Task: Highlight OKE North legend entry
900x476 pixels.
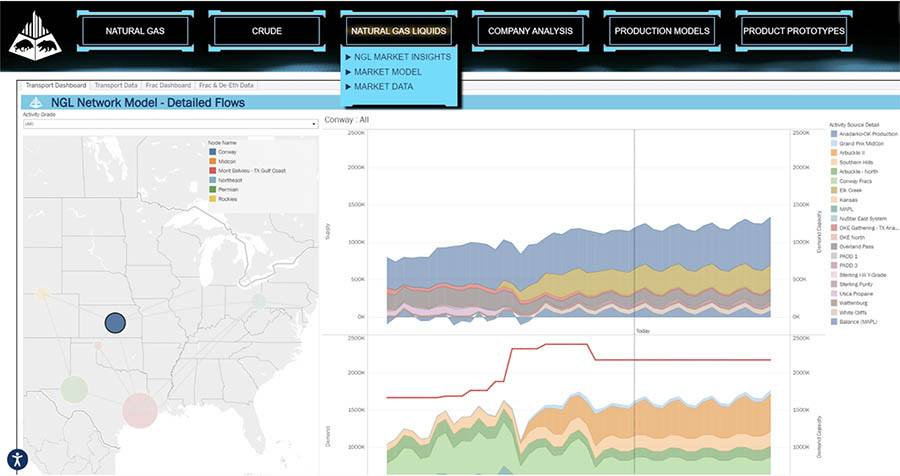Action: coord(848,237)
